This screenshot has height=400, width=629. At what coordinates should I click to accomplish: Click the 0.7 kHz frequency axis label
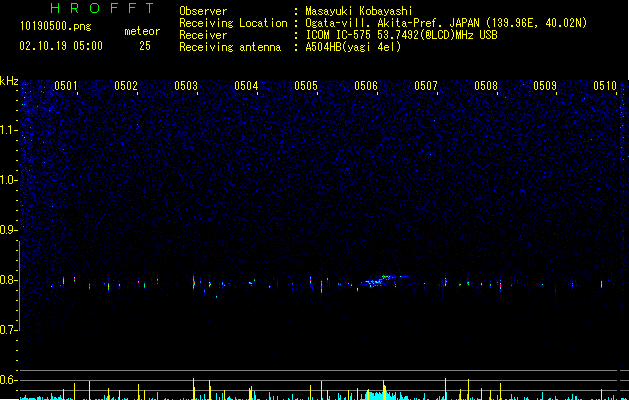9,330
